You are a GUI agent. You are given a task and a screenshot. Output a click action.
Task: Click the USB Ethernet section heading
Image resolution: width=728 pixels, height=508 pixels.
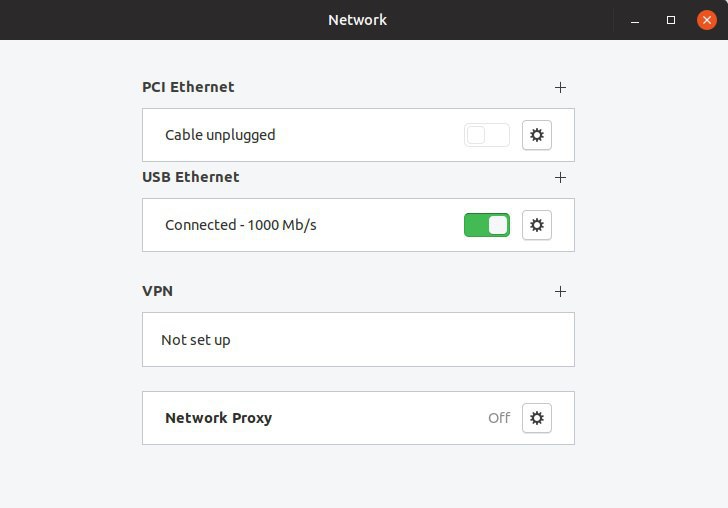tap(191, 177)
